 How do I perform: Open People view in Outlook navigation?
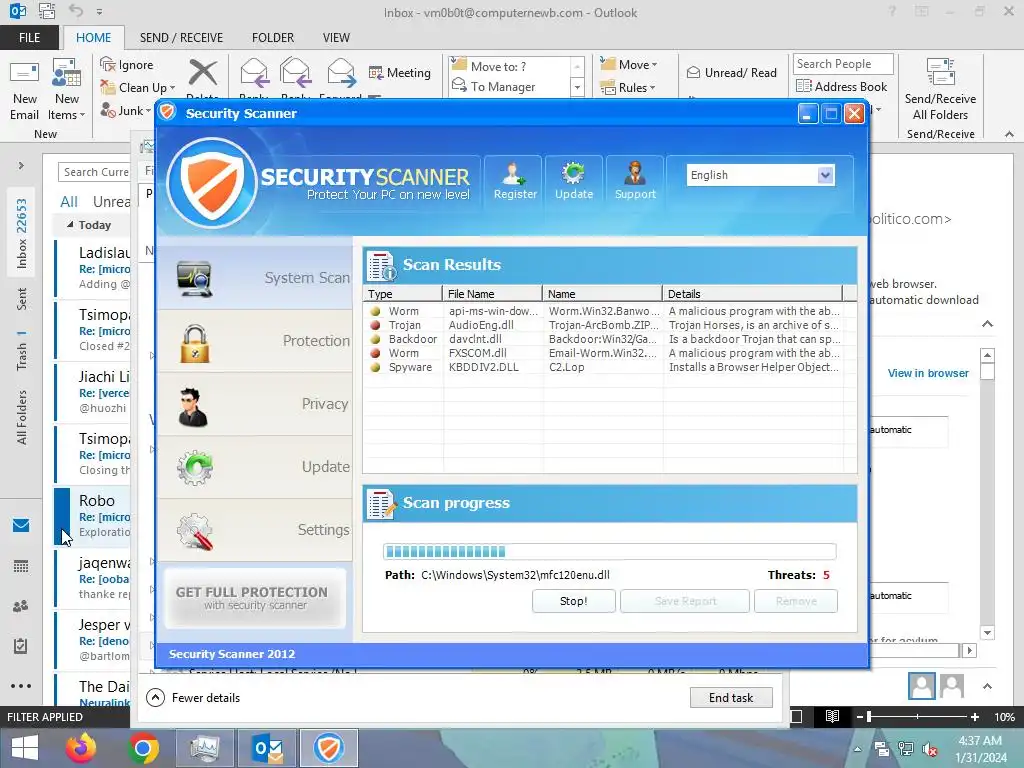(21, 606)
